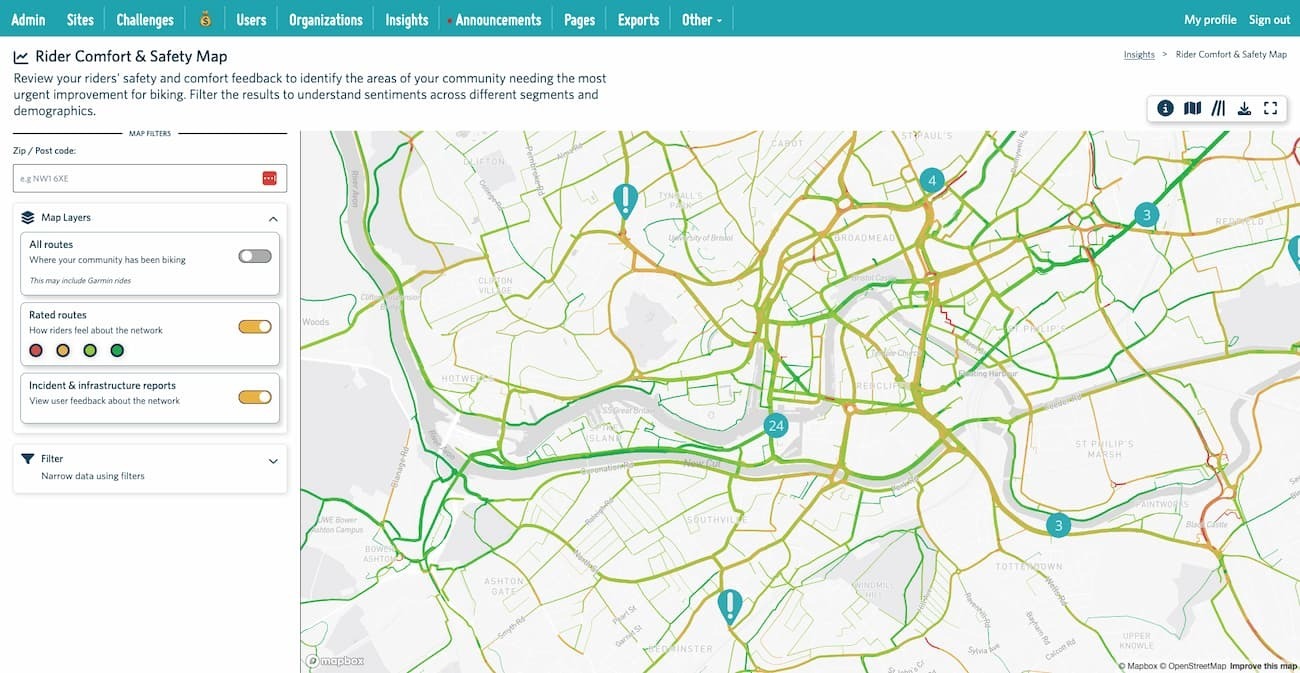This screenshot has height=673, width=1300.
Task: Click the donut icon in the navigation bar
Action: 205,18
